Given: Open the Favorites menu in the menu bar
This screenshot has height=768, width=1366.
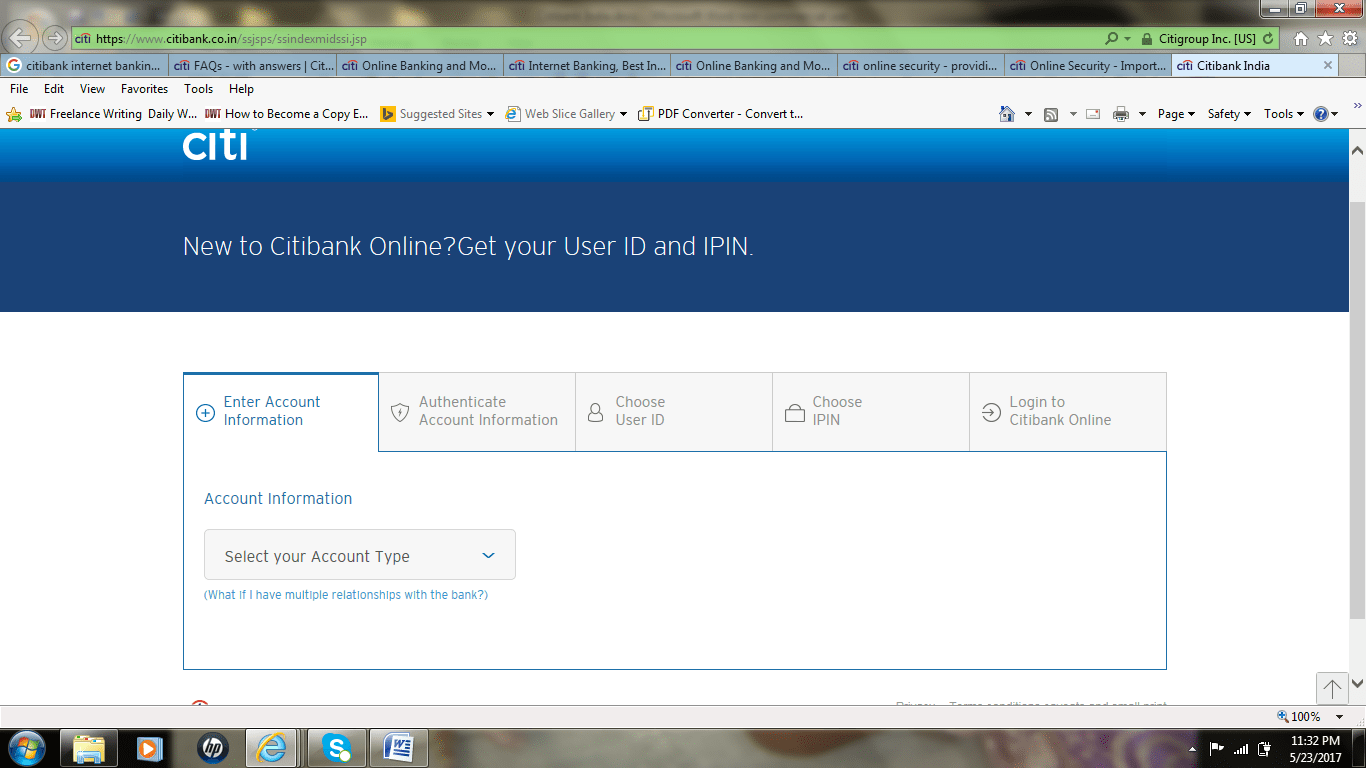Looking at the screenshot, I should [144, 89].
